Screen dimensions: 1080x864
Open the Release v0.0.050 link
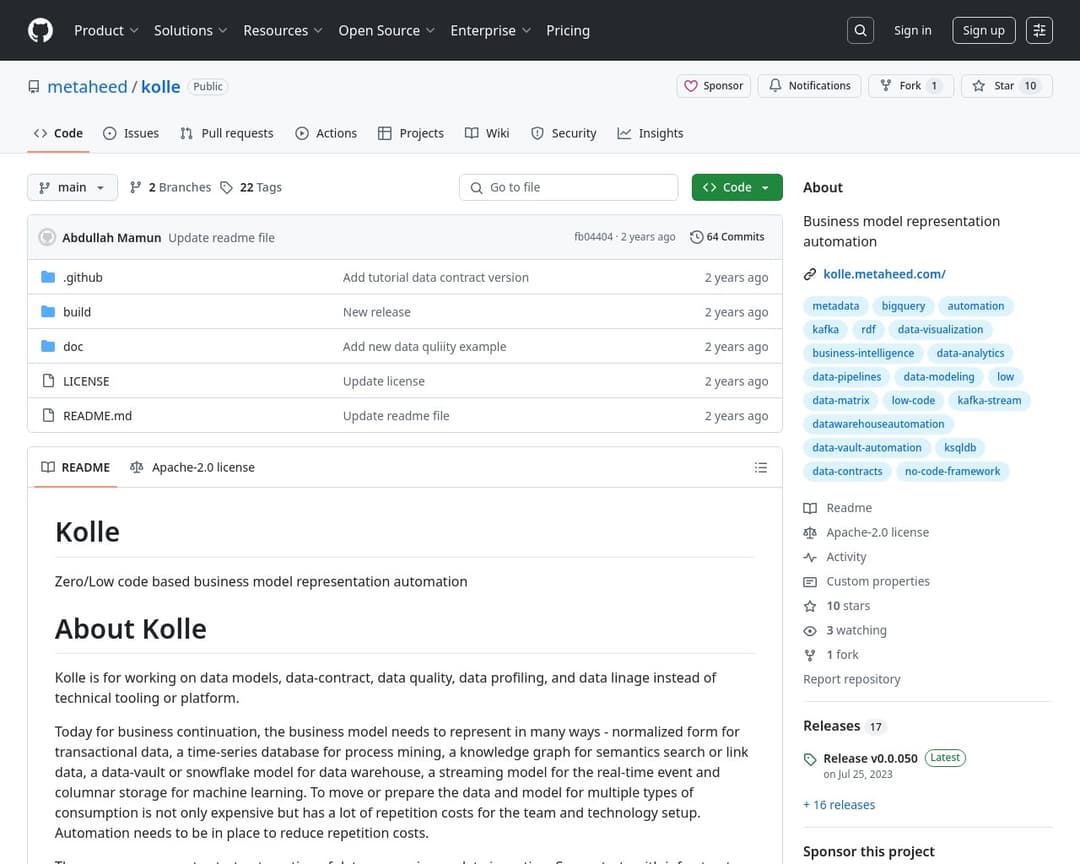click(871, 759)
